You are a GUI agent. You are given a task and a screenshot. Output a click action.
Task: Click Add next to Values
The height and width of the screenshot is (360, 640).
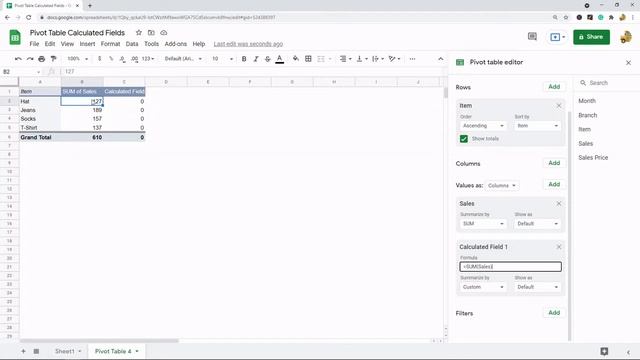(554, 184)
